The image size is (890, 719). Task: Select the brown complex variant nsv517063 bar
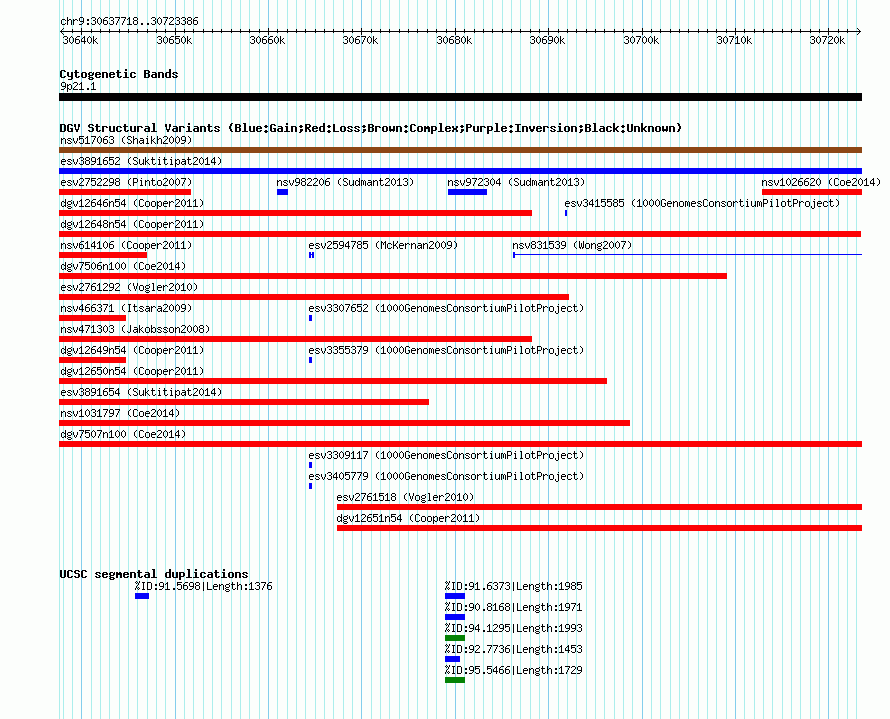(x=460, y=150)
